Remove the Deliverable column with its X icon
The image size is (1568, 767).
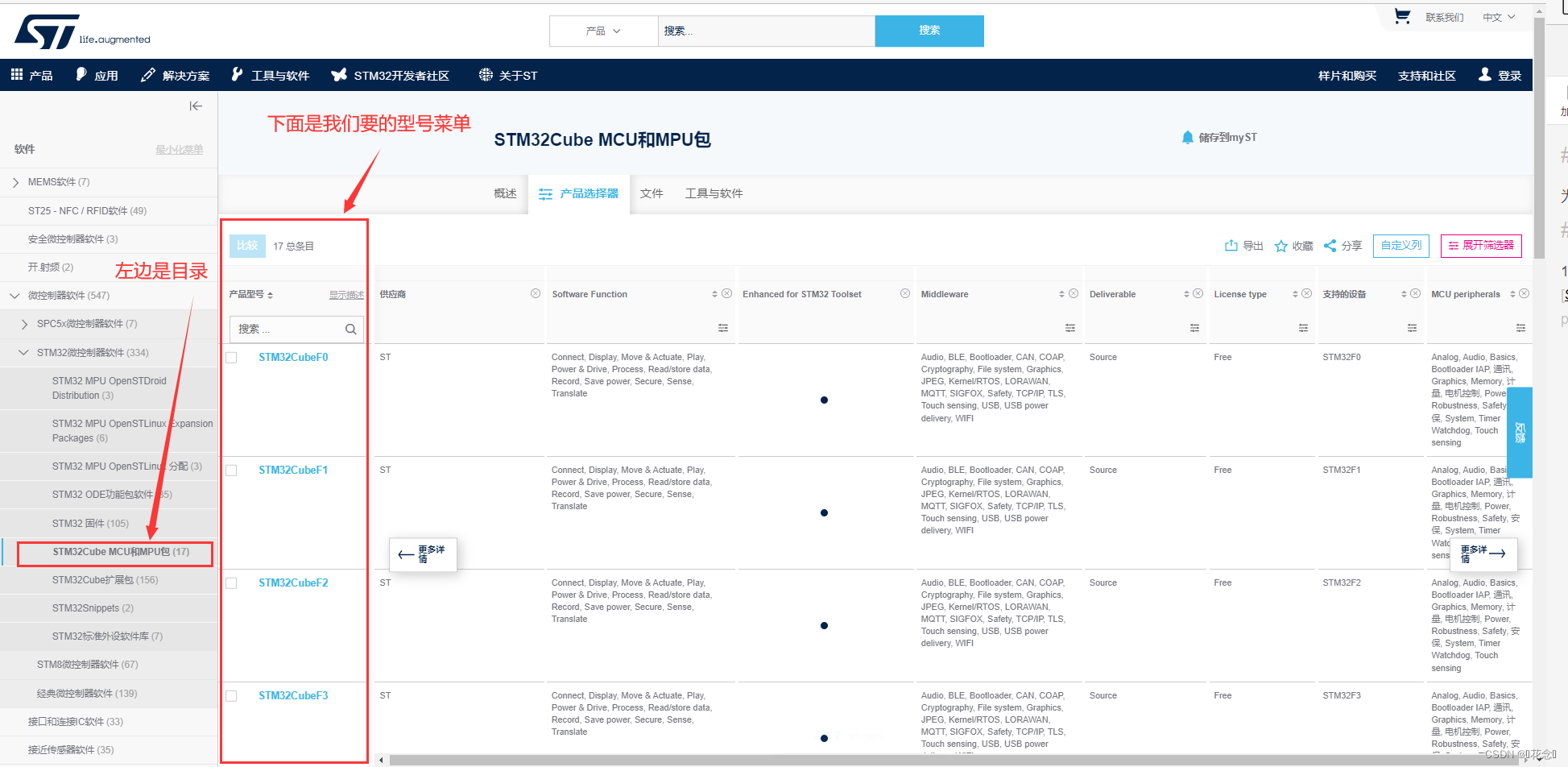[x=1198, y=293]
